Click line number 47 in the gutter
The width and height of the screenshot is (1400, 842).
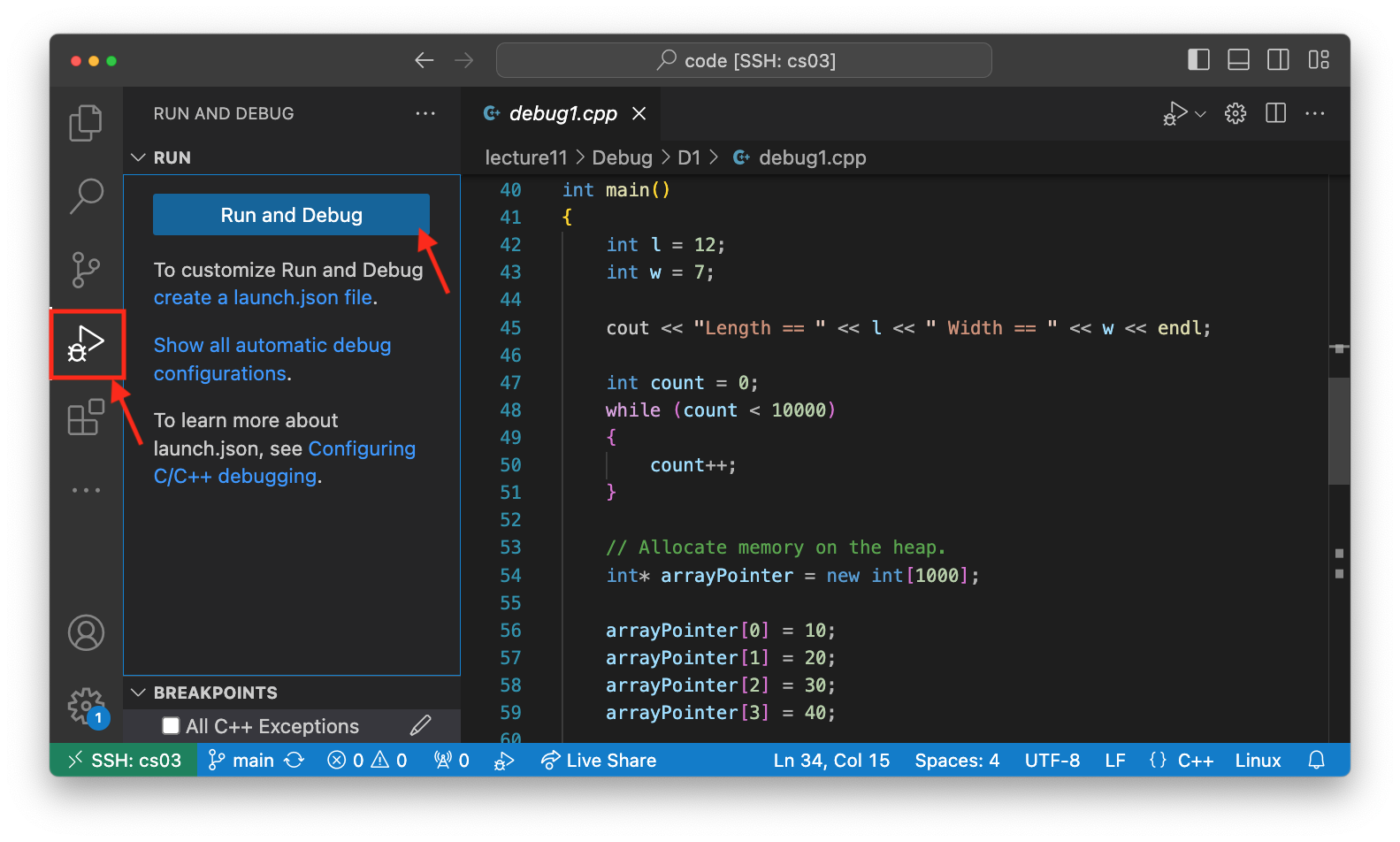coord(510,383)
